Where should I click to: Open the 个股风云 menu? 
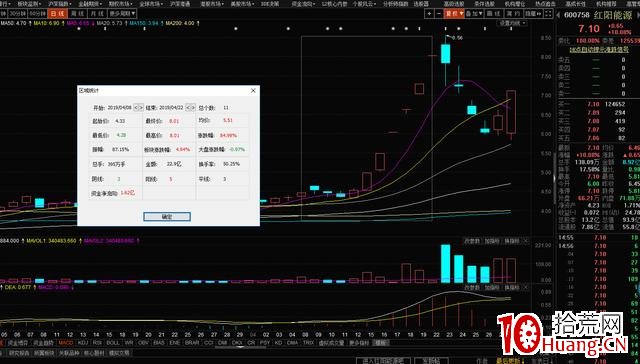click(x=364, y=4)
